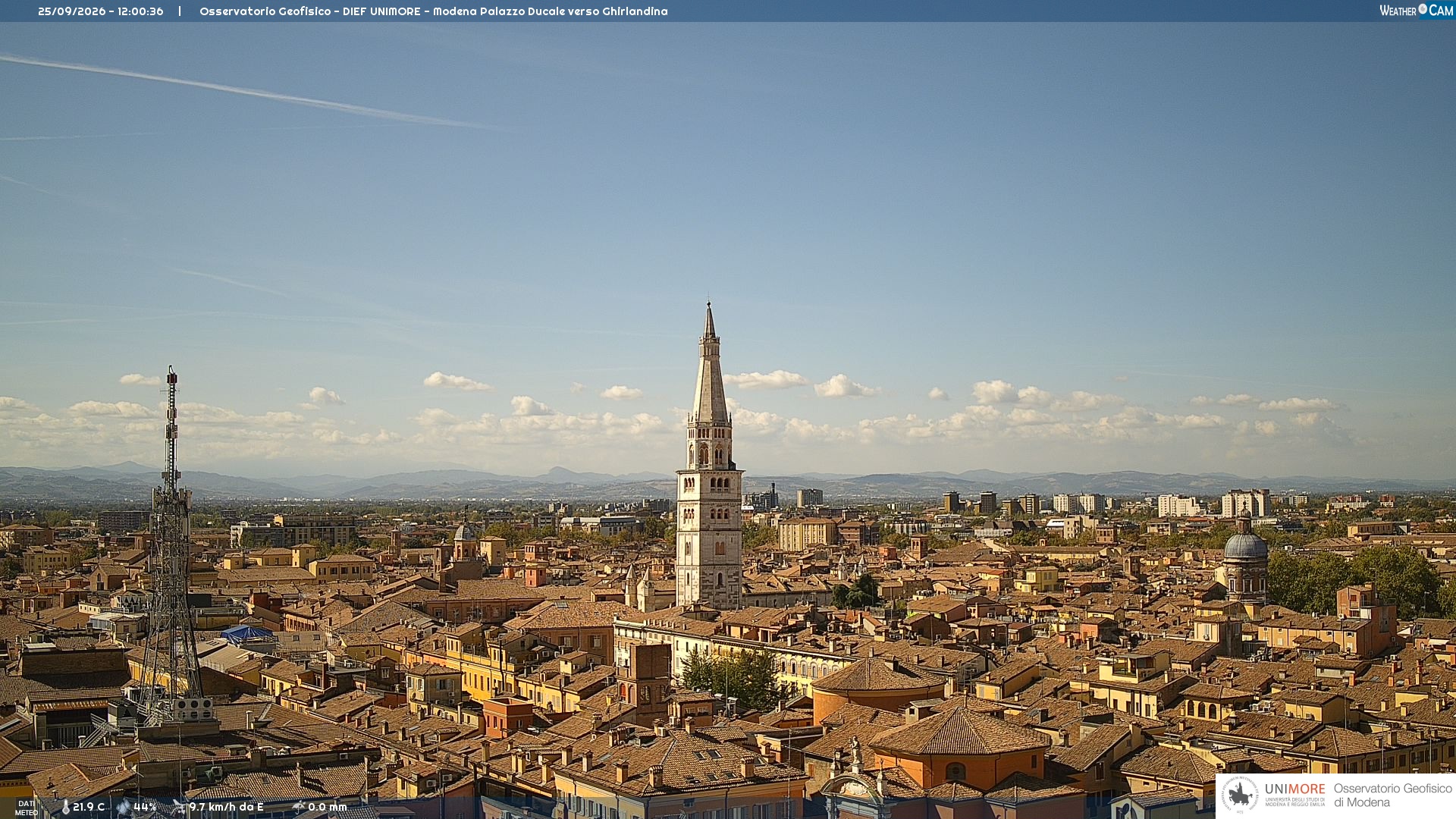Click the UNIMORE wordmark text
This screenshot has width=1456, height=819.
1294,789
